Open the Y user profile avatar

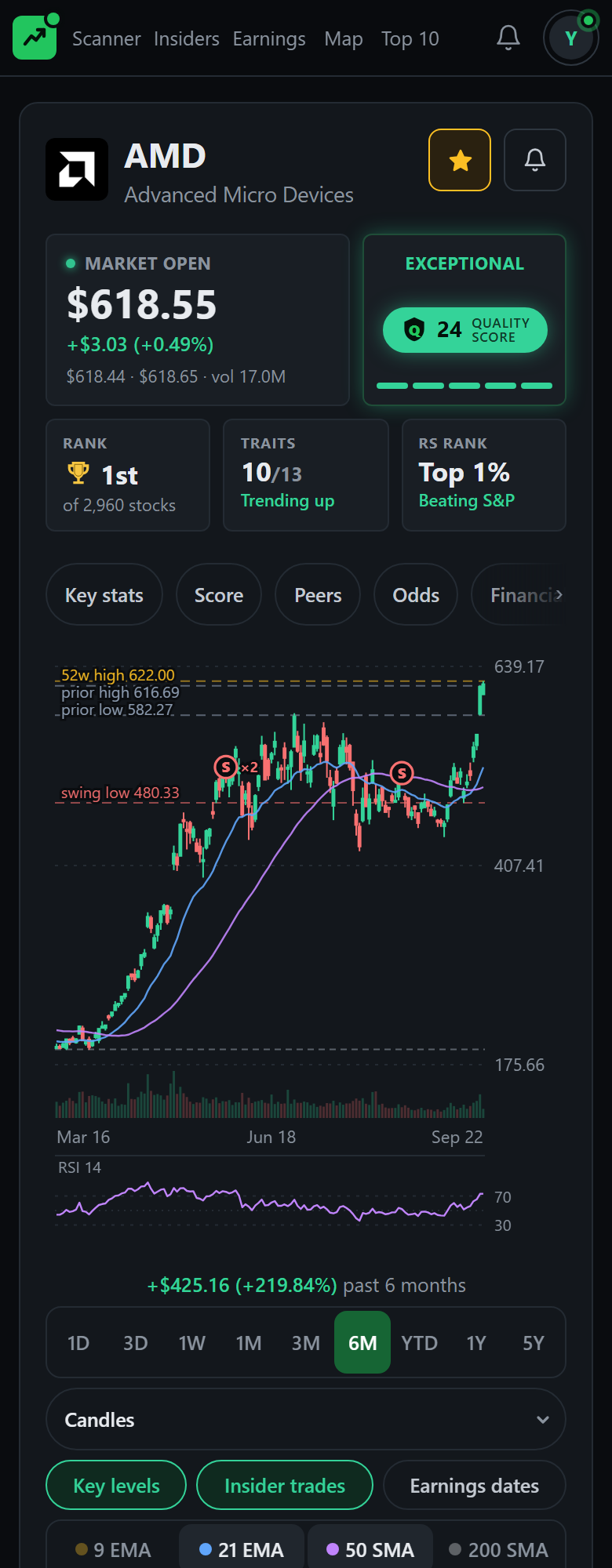pos(571,38)
